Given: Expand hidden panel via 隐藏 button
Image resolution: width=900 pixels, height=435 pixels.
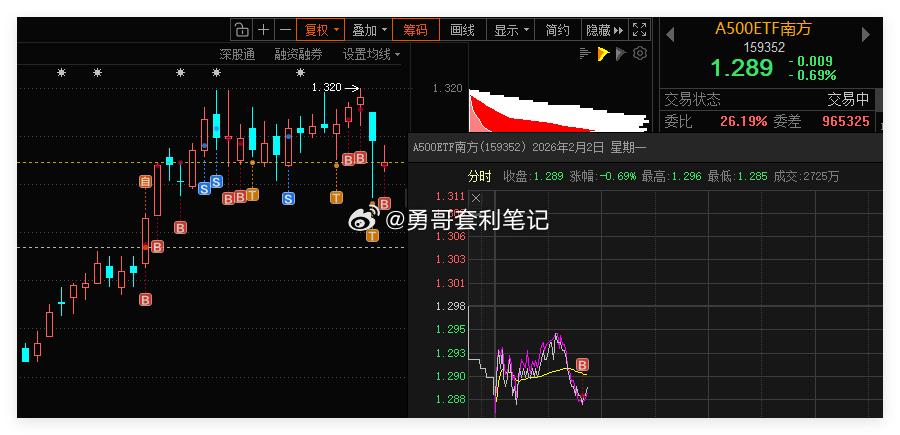Looking at the screenshot, I should click(x=605, y=30).
